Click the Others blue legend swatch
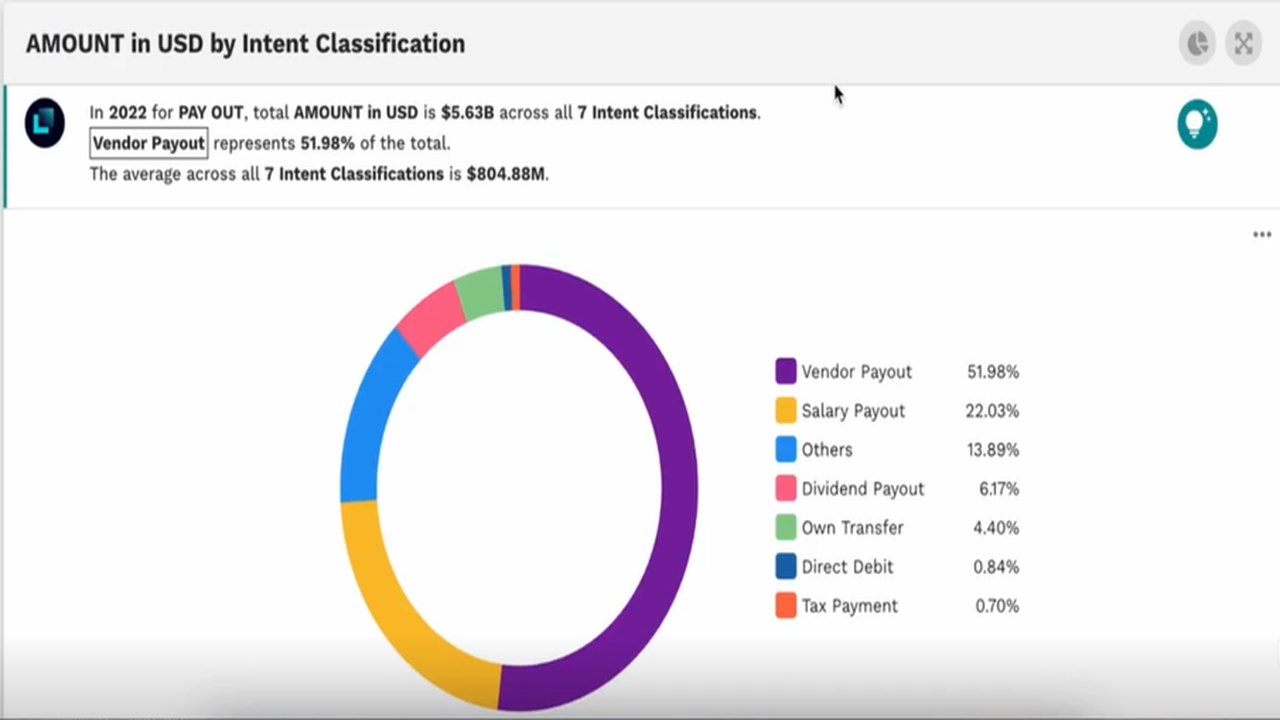 [x=786, y=449]
